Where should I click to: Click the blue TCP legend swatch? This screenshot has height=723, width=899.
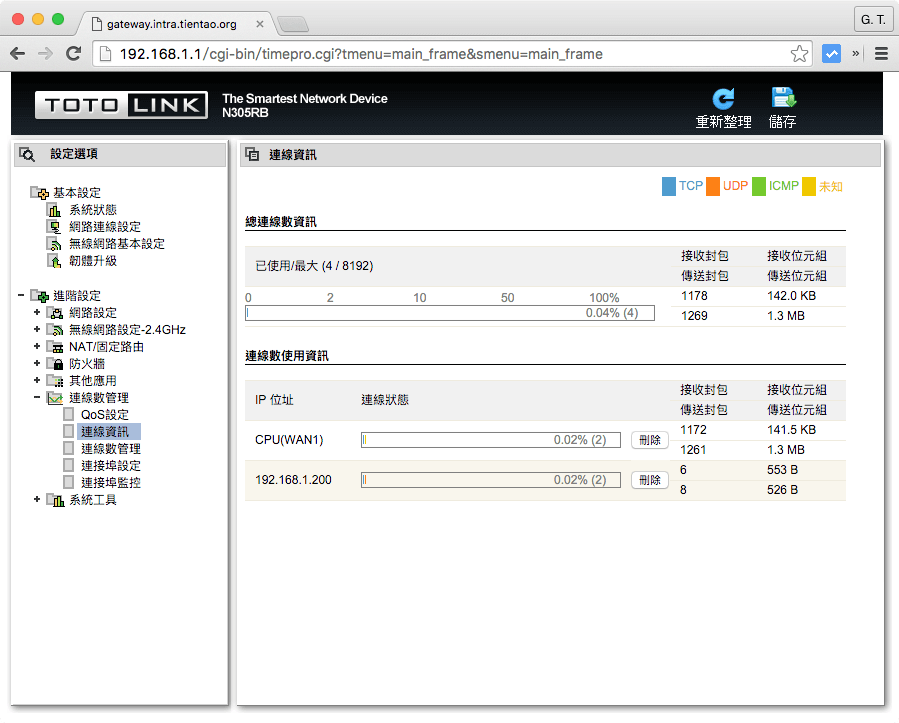[x=668, y=186]
